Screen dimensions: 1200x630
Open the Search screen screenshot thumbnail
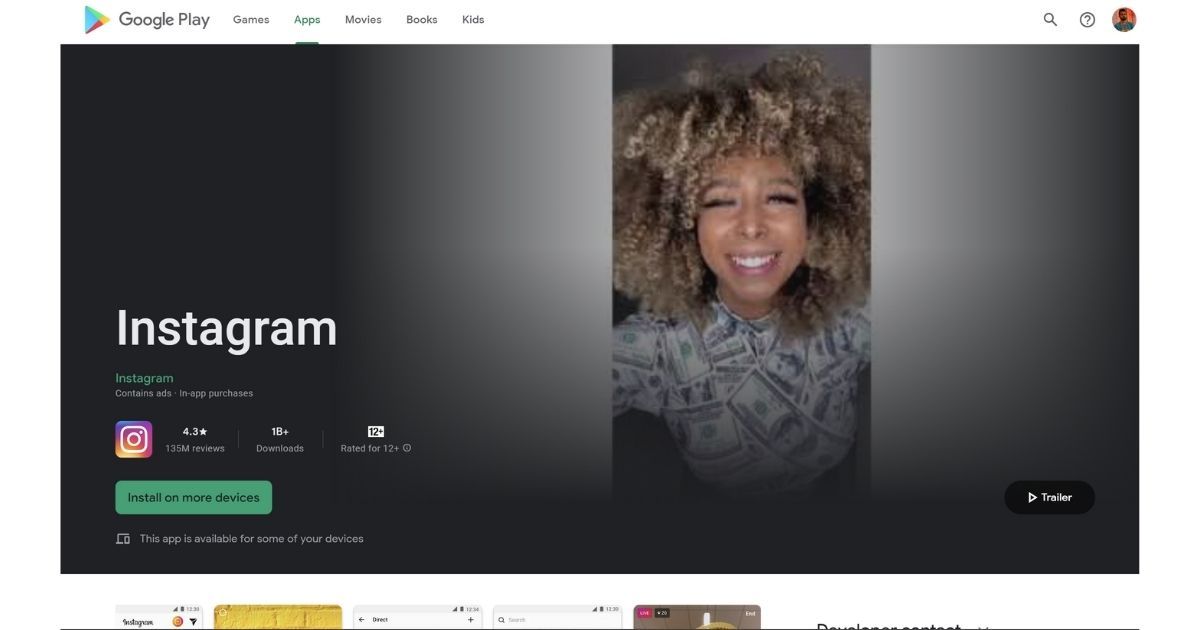tap(557, 617)
